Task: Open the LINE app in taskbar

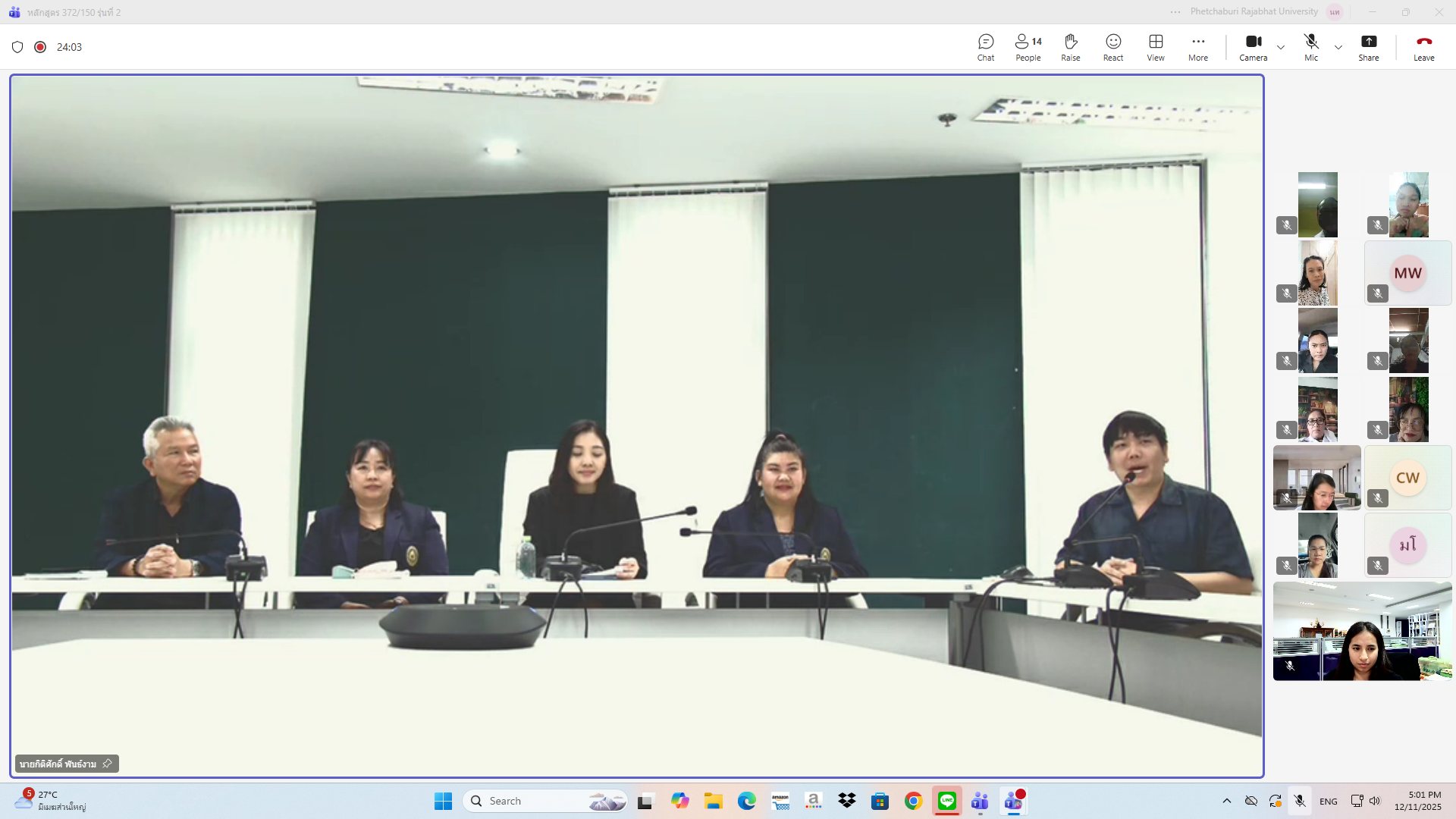Action: click(x=946, y=801)
